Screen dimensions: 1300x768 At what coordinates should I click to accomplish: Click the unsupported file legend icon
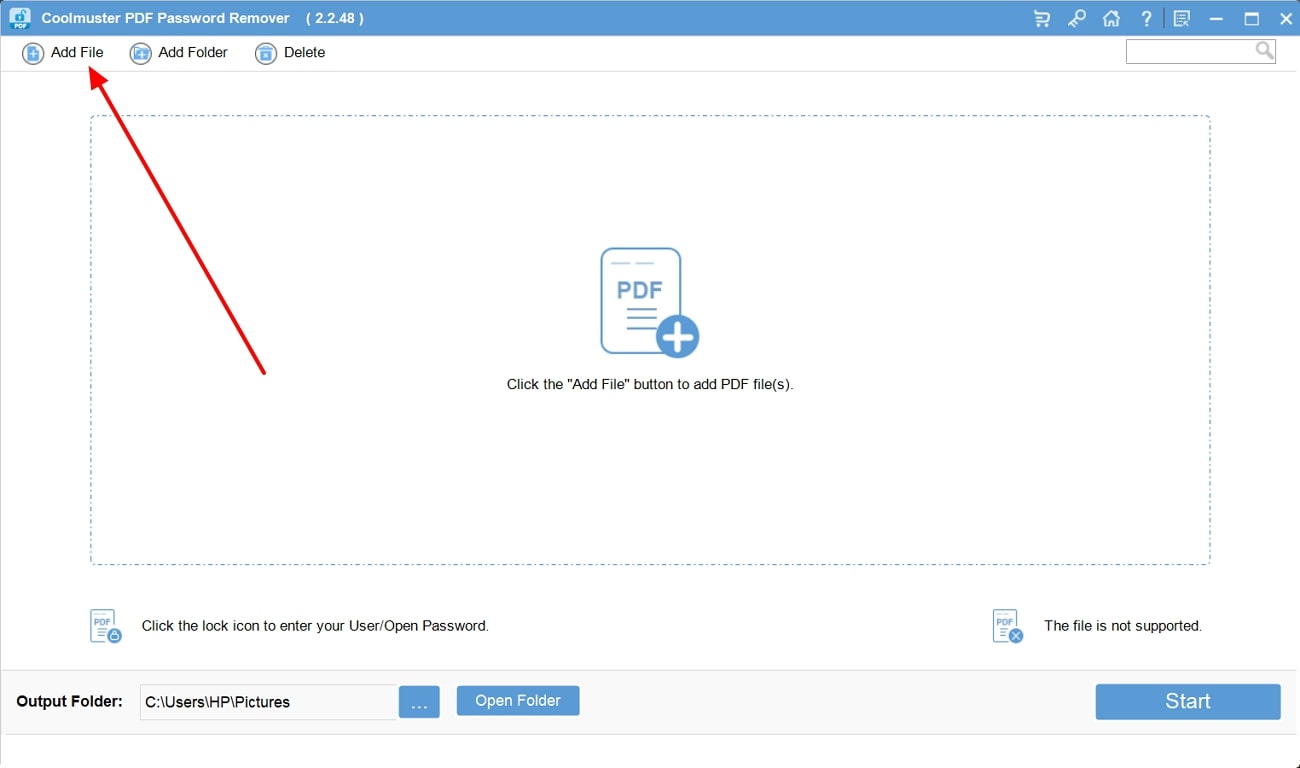(1008, 626)
